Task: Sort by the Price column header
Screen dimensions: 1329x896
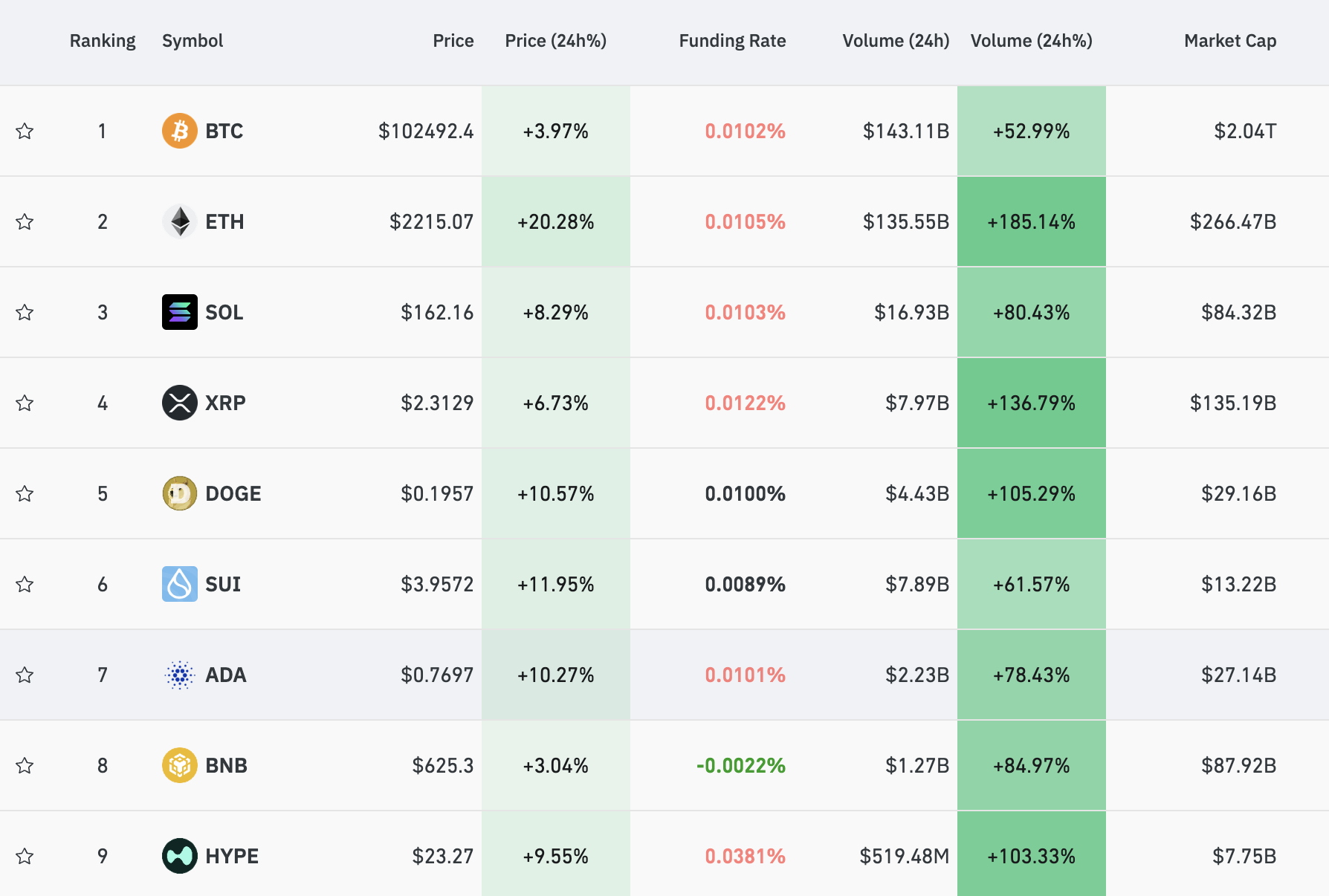Action: 453,41
